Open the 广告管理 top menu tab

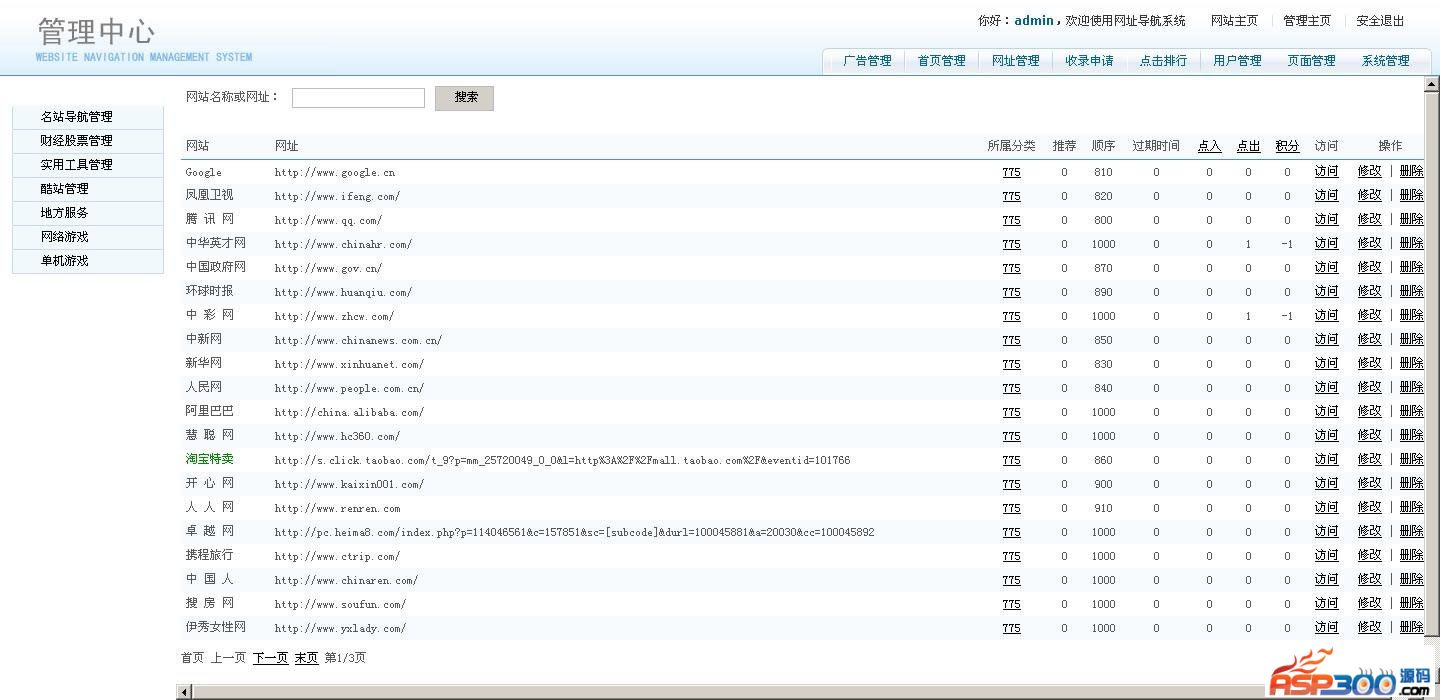point(866,61)
